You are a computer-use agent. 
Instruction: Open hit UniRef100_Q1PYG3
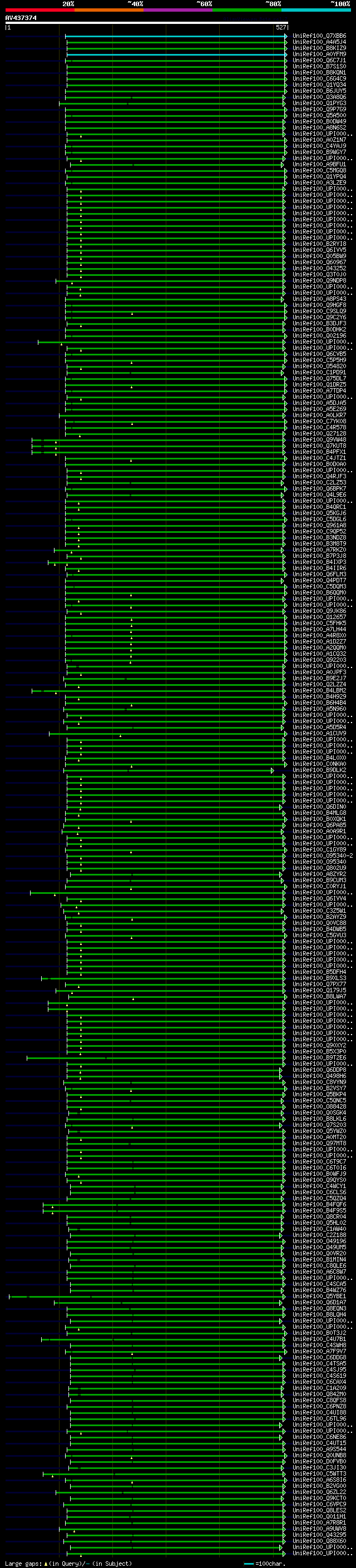(319, 103)
